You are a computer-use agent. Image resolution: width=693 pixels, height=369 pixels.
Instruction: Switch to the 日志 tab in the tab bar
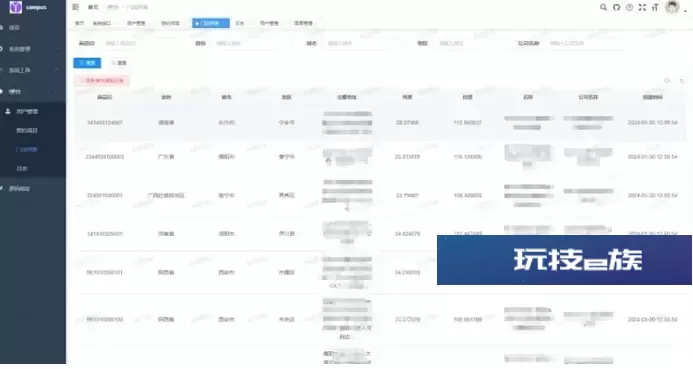click(x=240, y=23)
